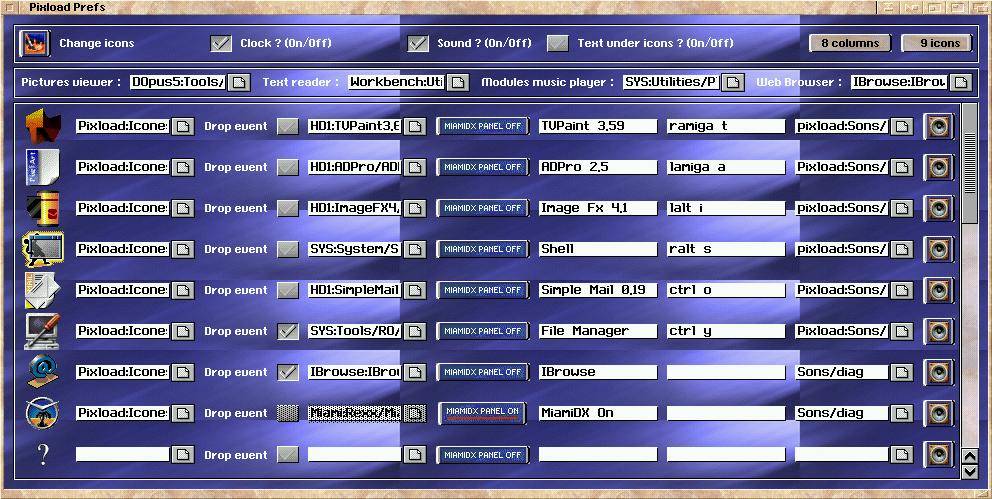The height and width of the screenshot is (499, 992).
Task: Disable Drop event for IBrowse row
Action: [x=288, y=373]
